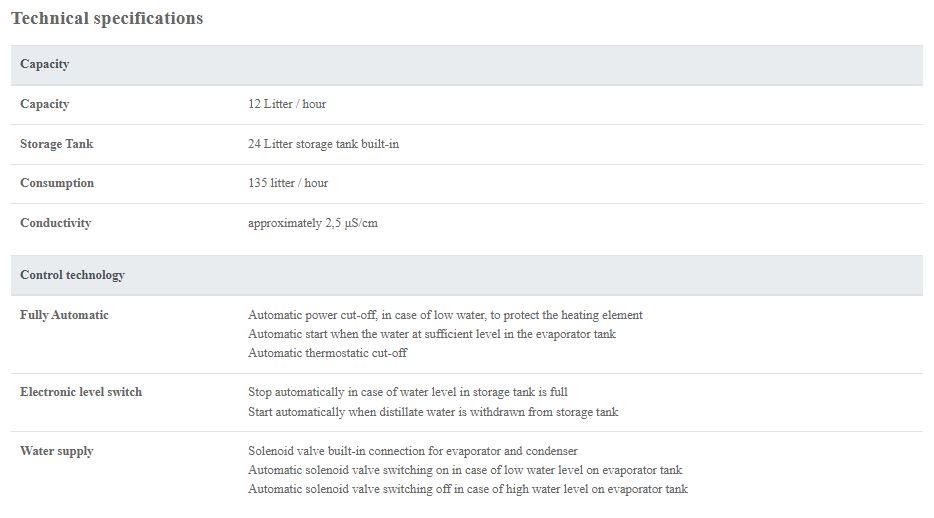Click the Technical specifications heading
The height and width of the screenshot is (518, 934).
107,19
